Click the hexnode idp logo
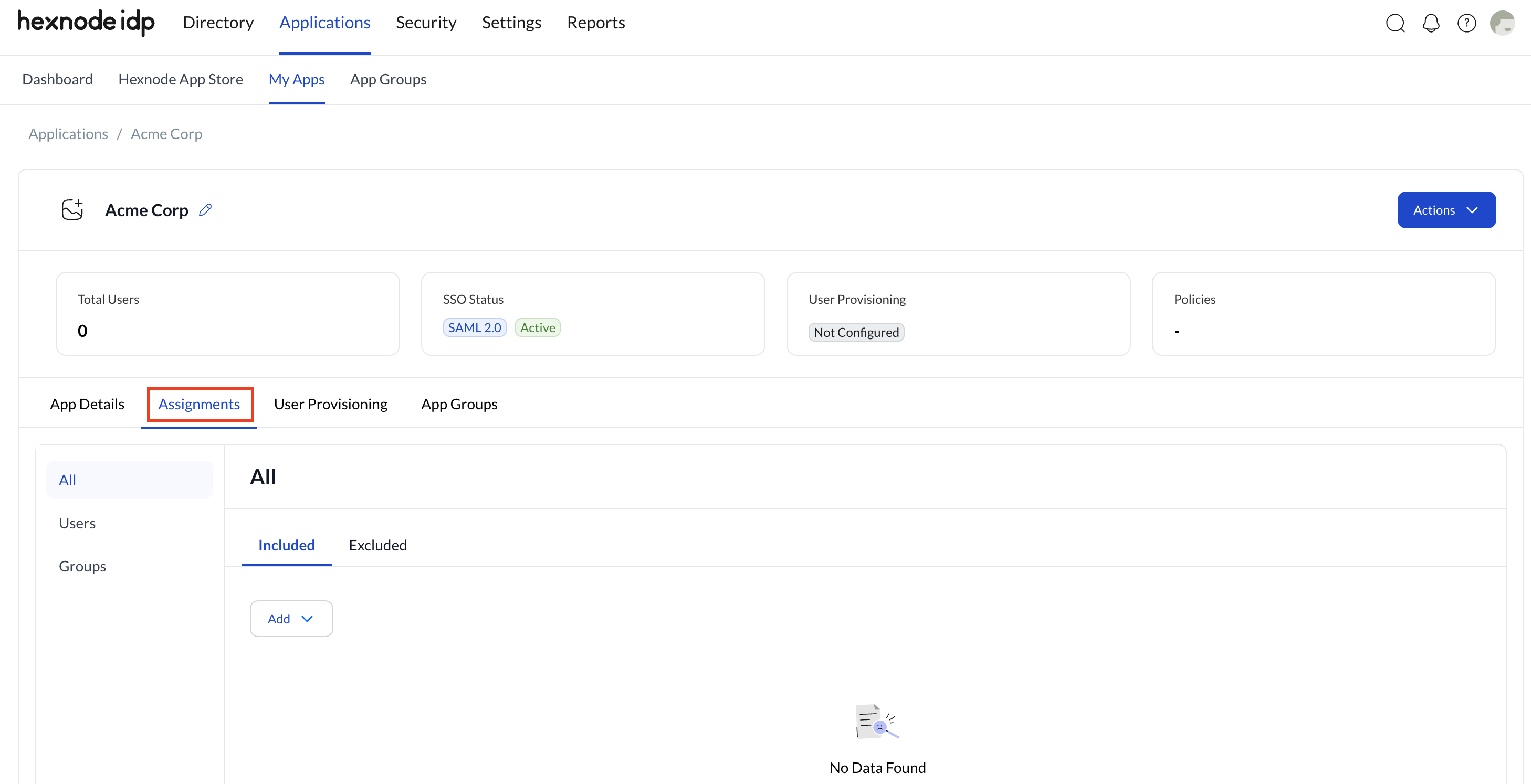This screenshot has height=784, width=1531. (86, 23)
